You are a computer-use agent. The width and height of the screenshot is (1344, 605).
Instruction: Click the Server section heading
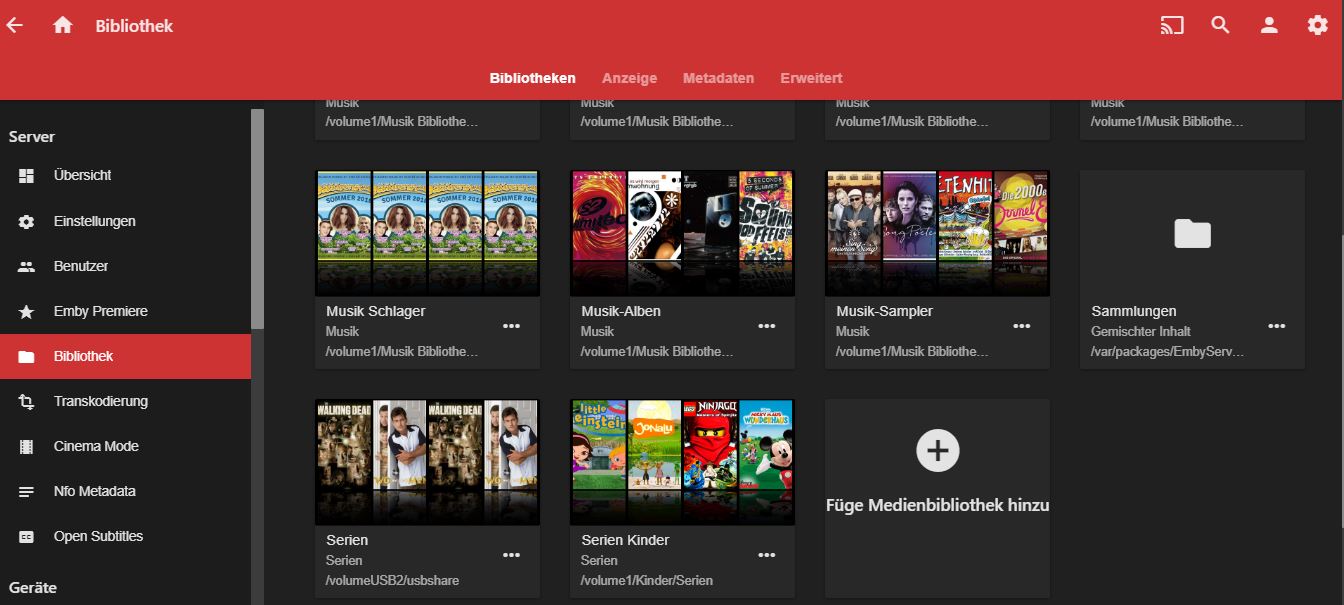tap(32, 137)
